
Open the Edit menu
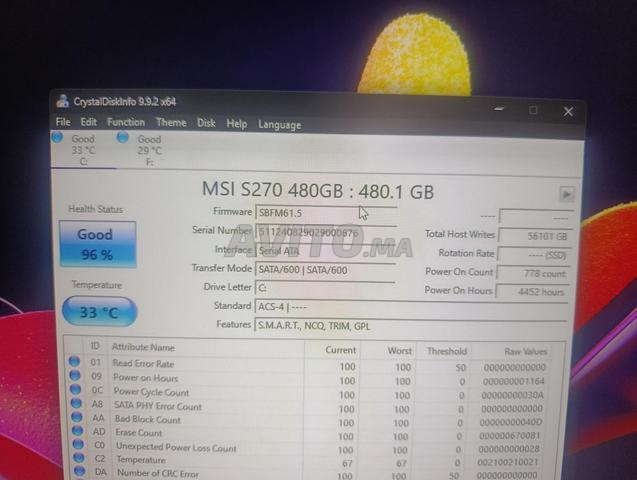[89, 122]
